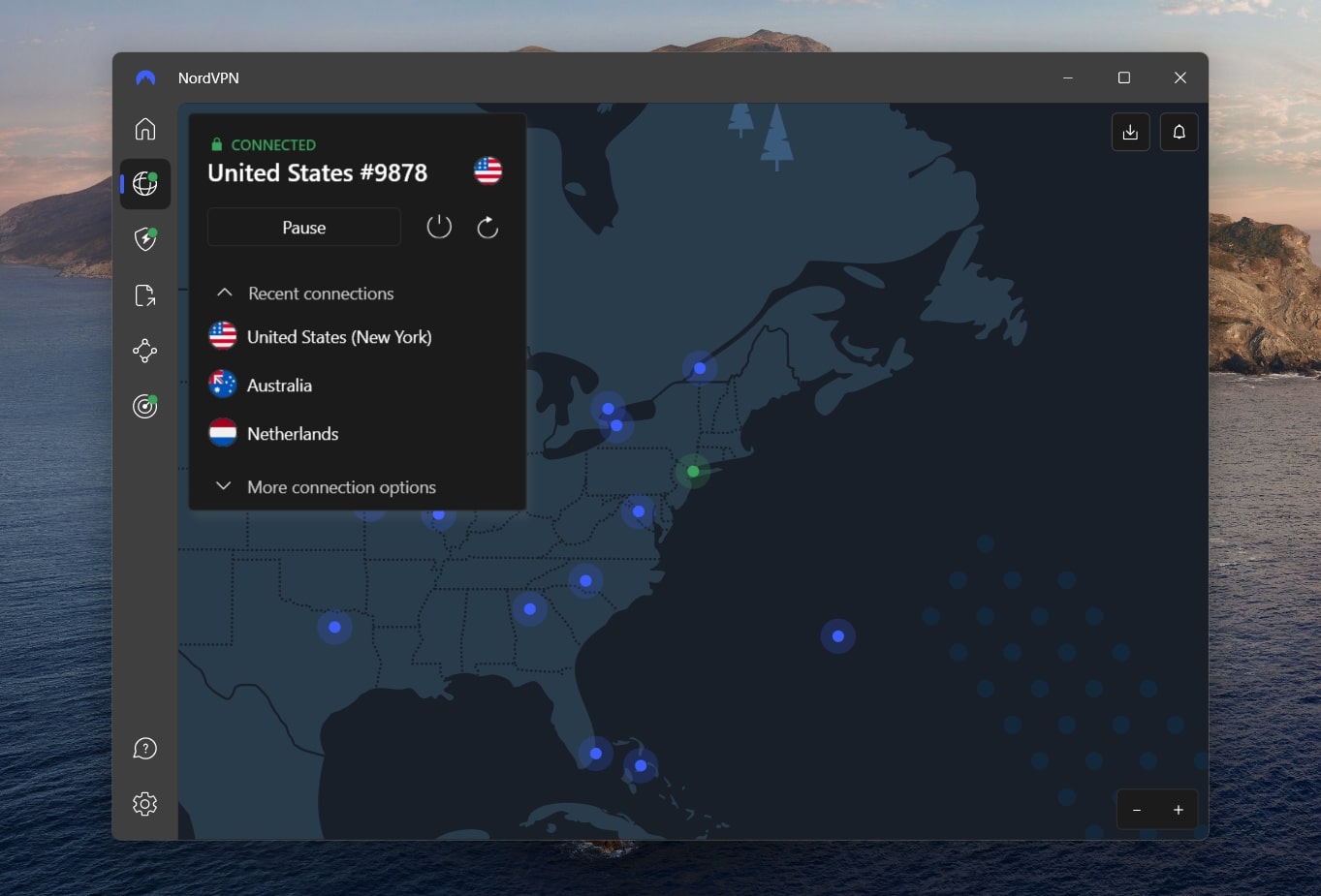The height and width of the screenshot is (896, 1321).
Task: Select Australia from recent connections
Action: coord(278,385)
